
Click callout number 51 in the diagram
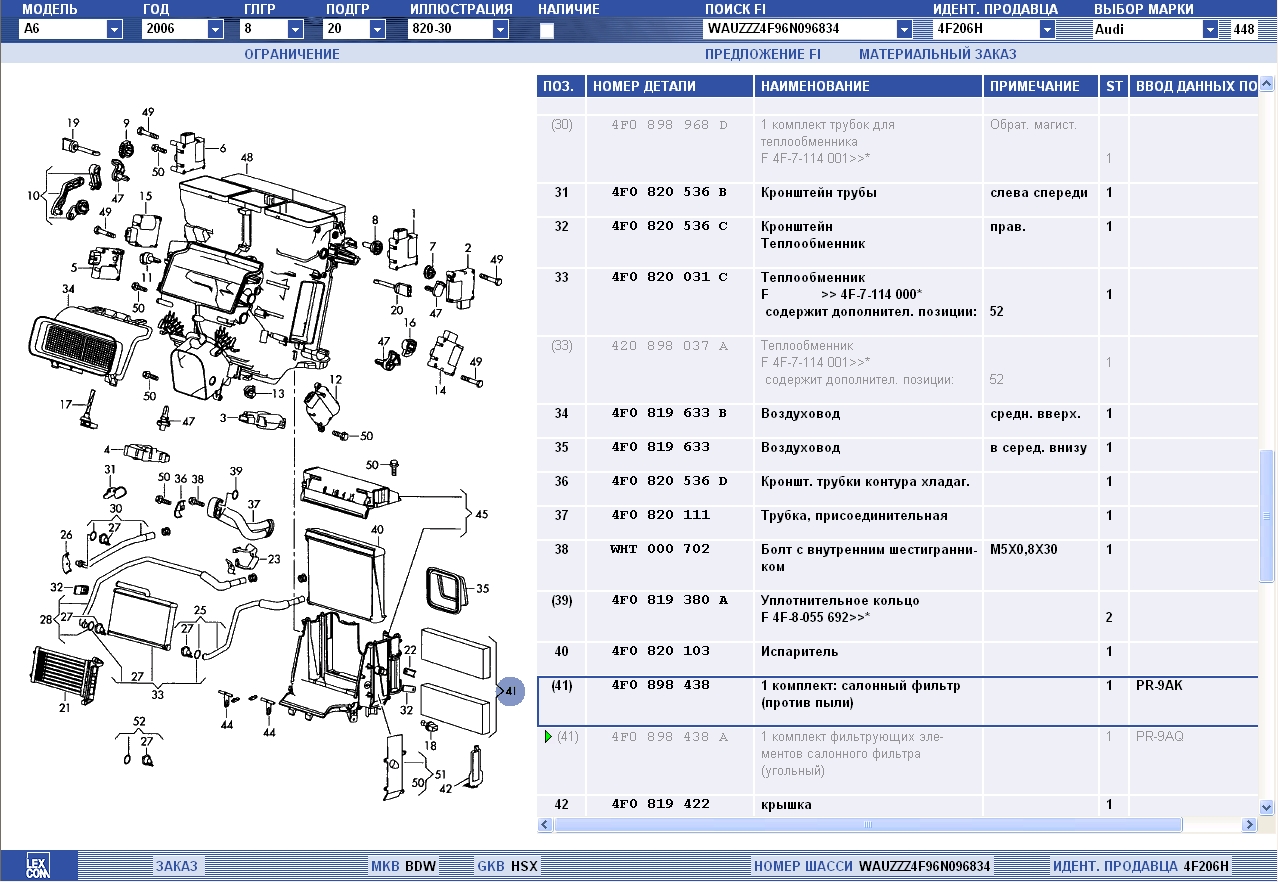pos(441,773)
